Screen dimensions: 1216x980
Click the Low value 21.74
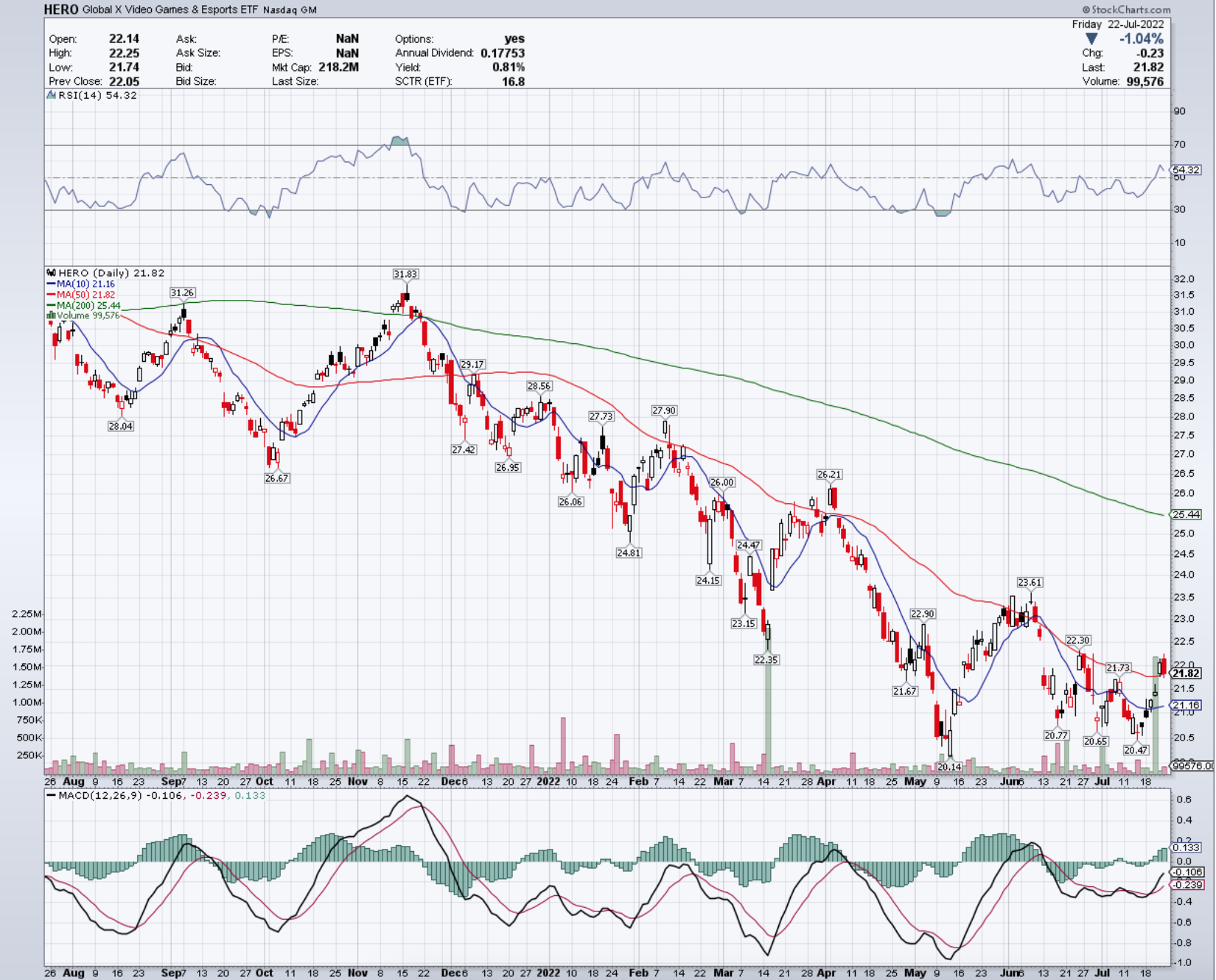[124, 67]
